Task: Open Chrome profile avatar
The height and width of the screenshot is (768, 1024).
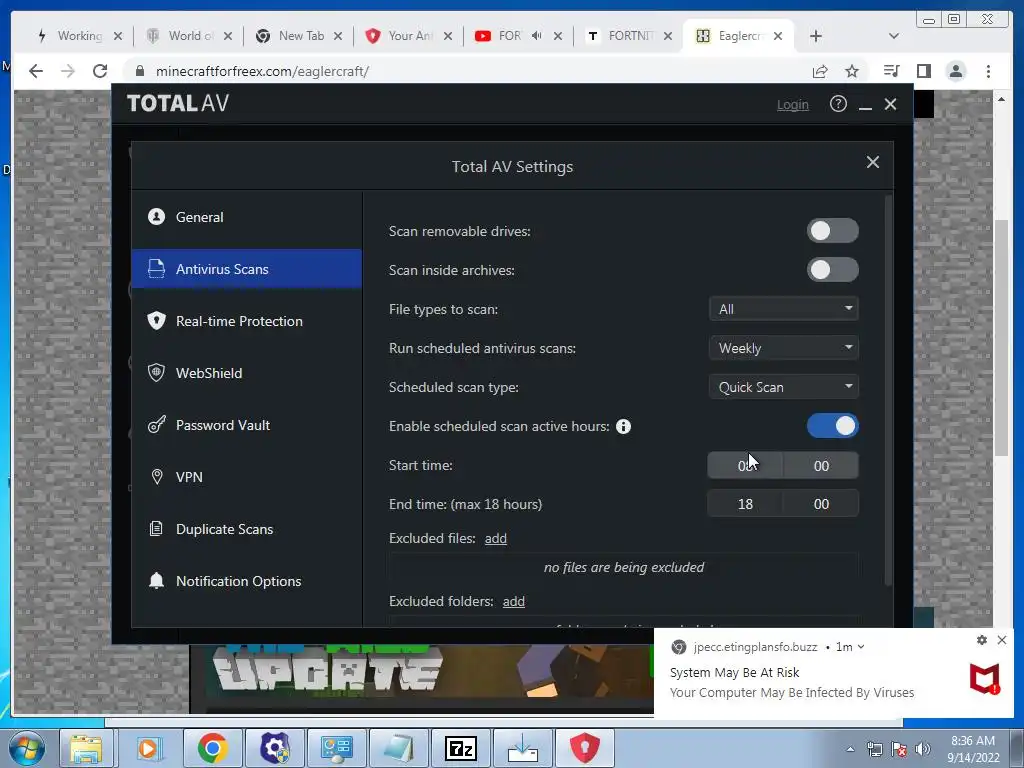Action: click(x=956, y=71)
